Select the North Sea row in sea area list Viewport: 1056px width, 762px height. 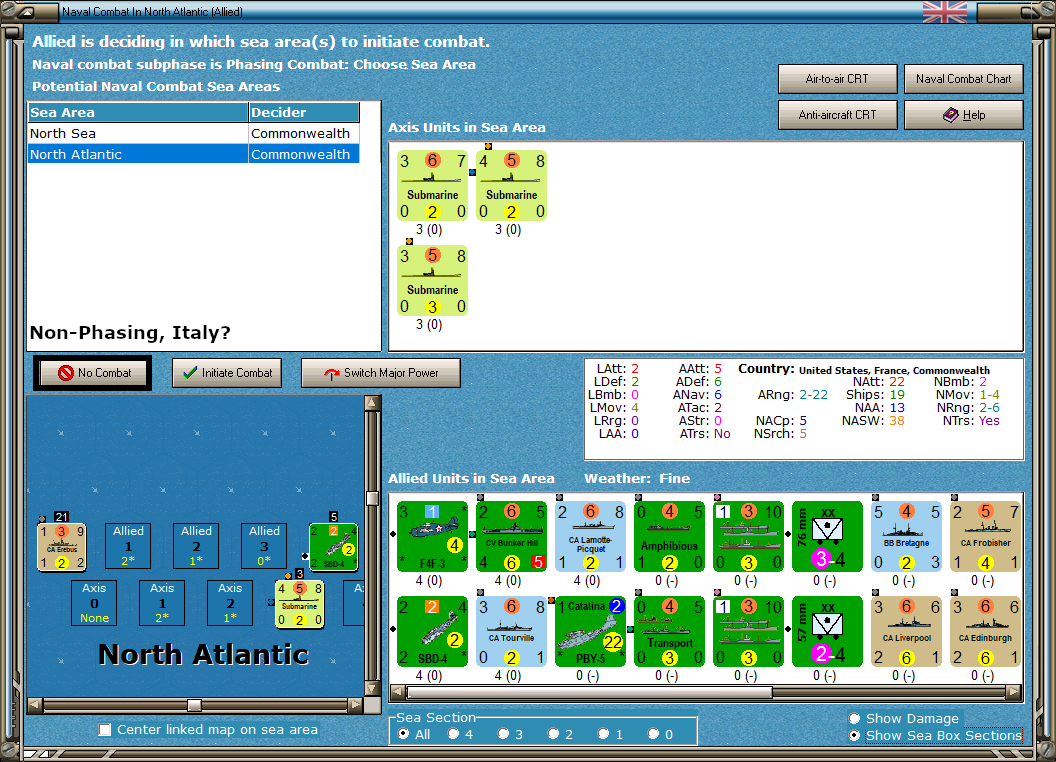tap(194, 133)
